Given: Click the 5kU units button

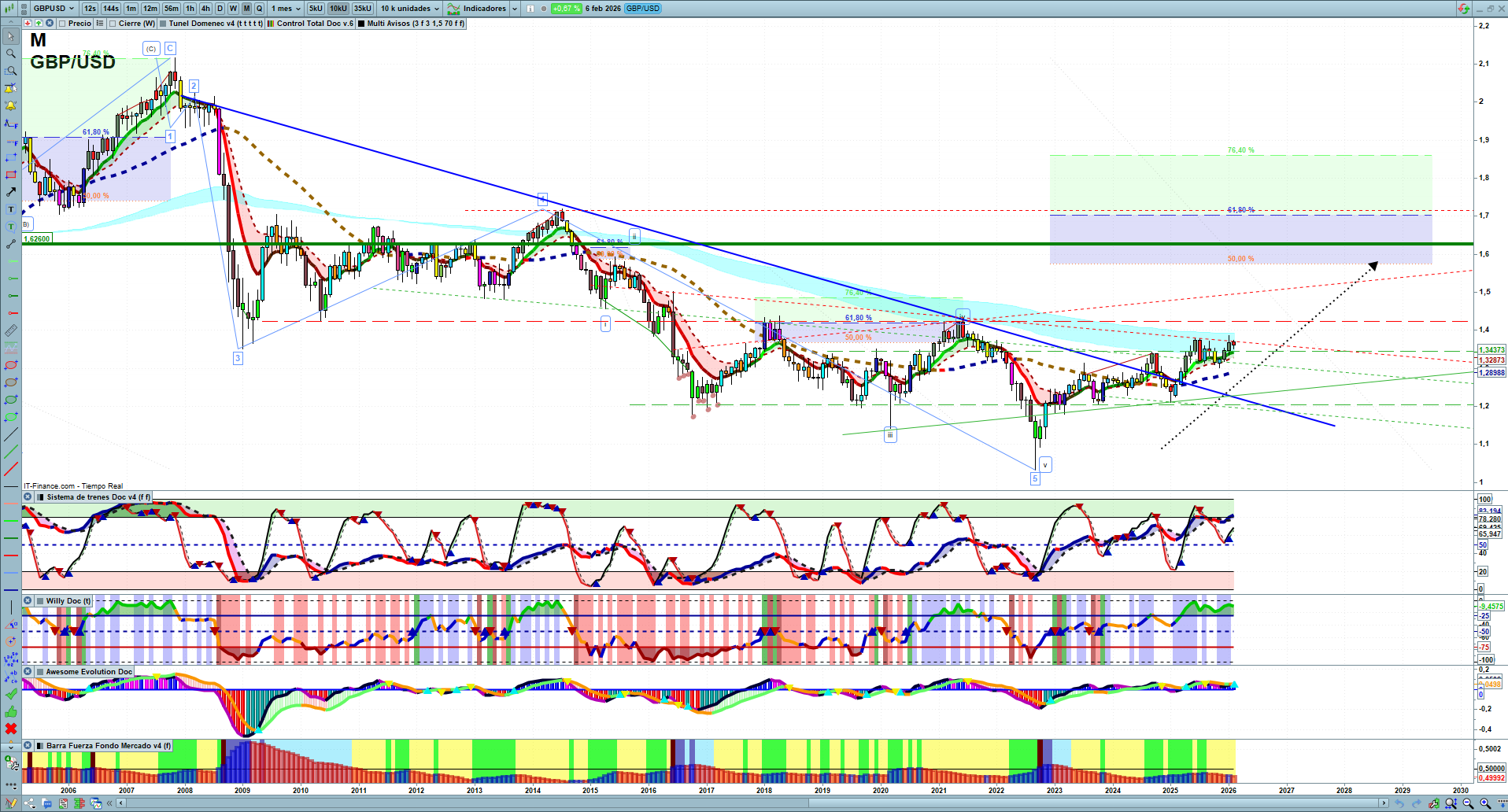Looking at the screenshot, I should click(316, 9).
